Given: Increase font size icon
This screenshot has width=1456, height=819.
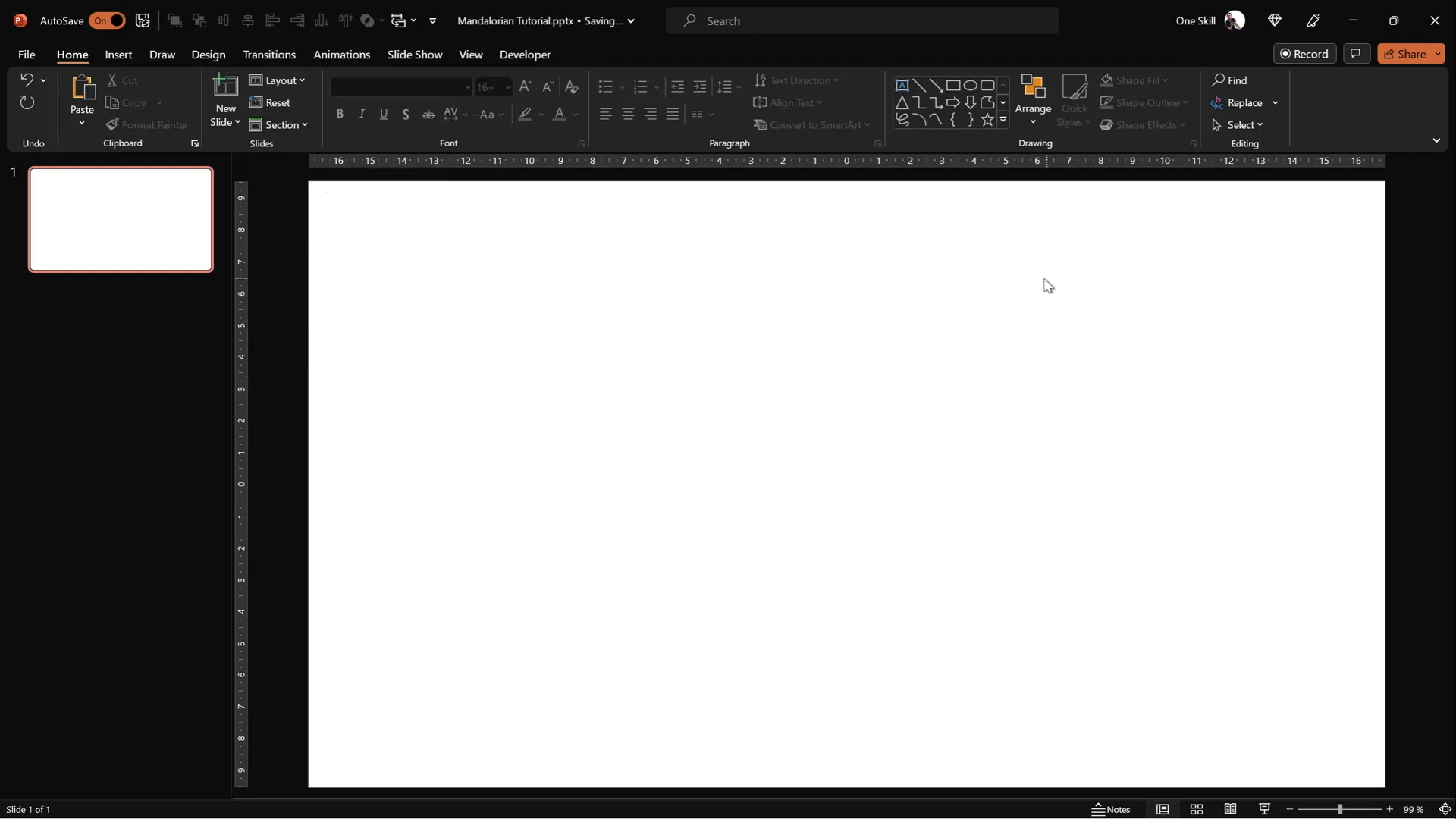Looking at the screenshot, I should [526, 86].
